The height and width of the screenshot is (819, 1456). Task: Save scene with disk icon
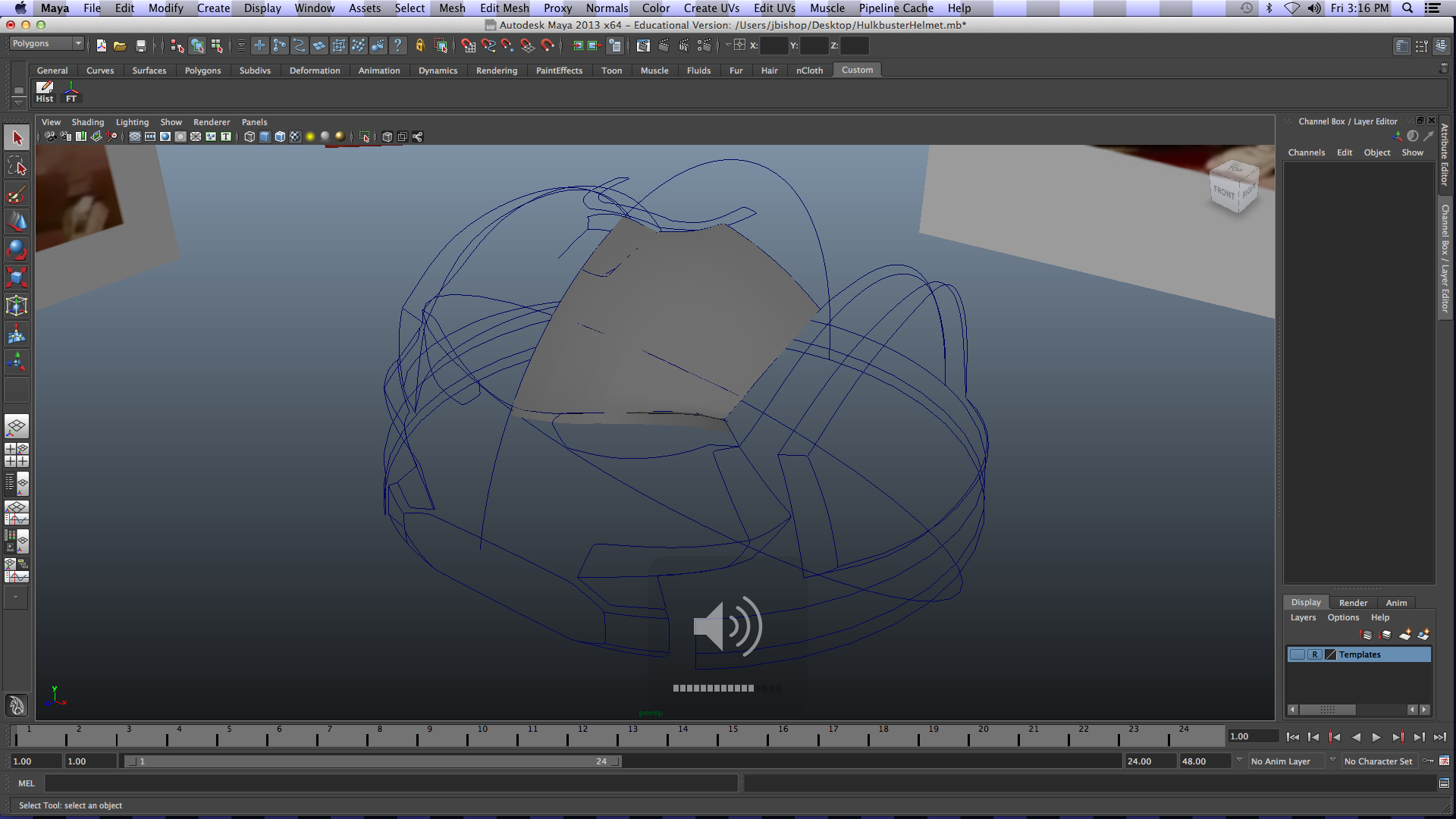(x=140, y=45)
